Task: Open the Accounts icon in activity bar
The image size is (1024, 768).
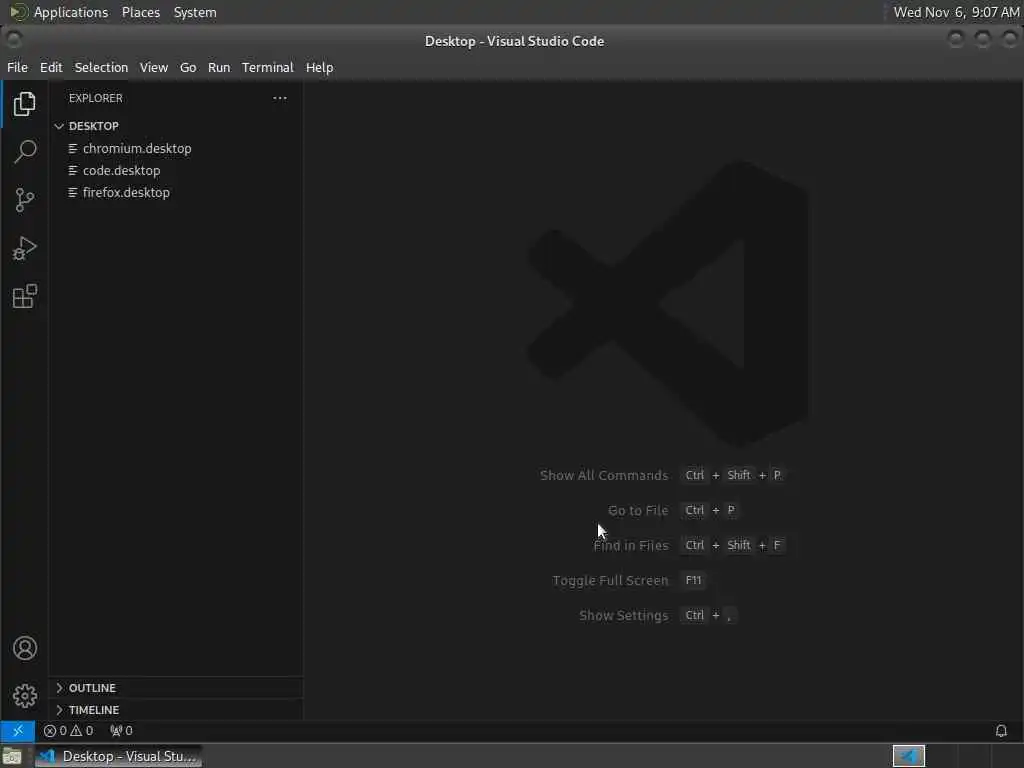Action: [24, 648]
